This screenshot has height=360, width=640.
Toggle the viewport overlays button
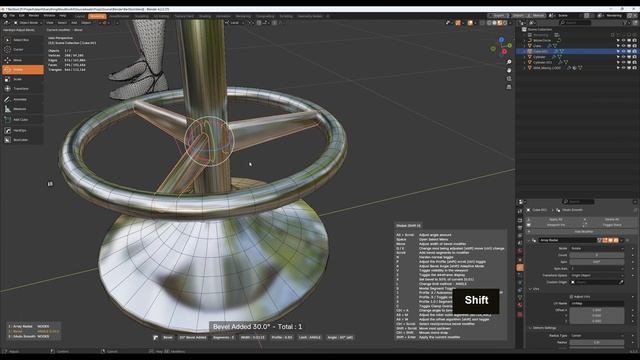point(470,23)
